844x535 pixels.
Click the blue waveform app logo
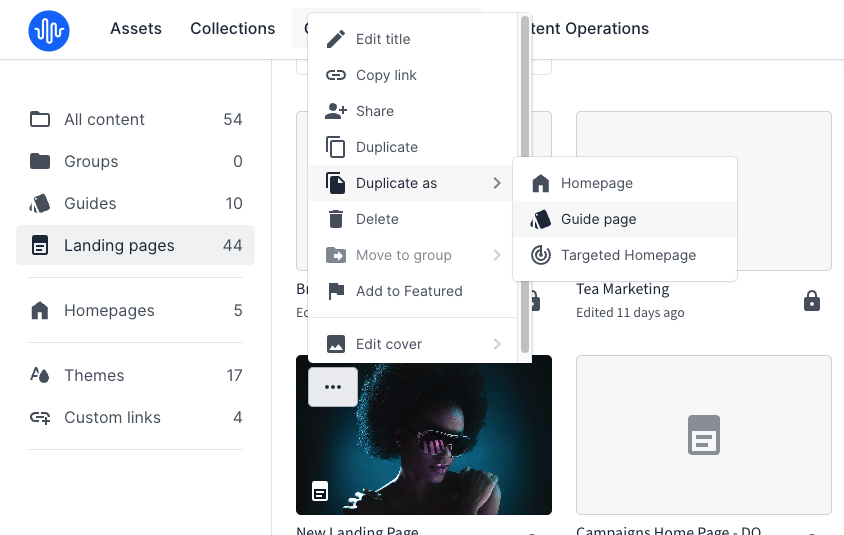tap(49, 31)
